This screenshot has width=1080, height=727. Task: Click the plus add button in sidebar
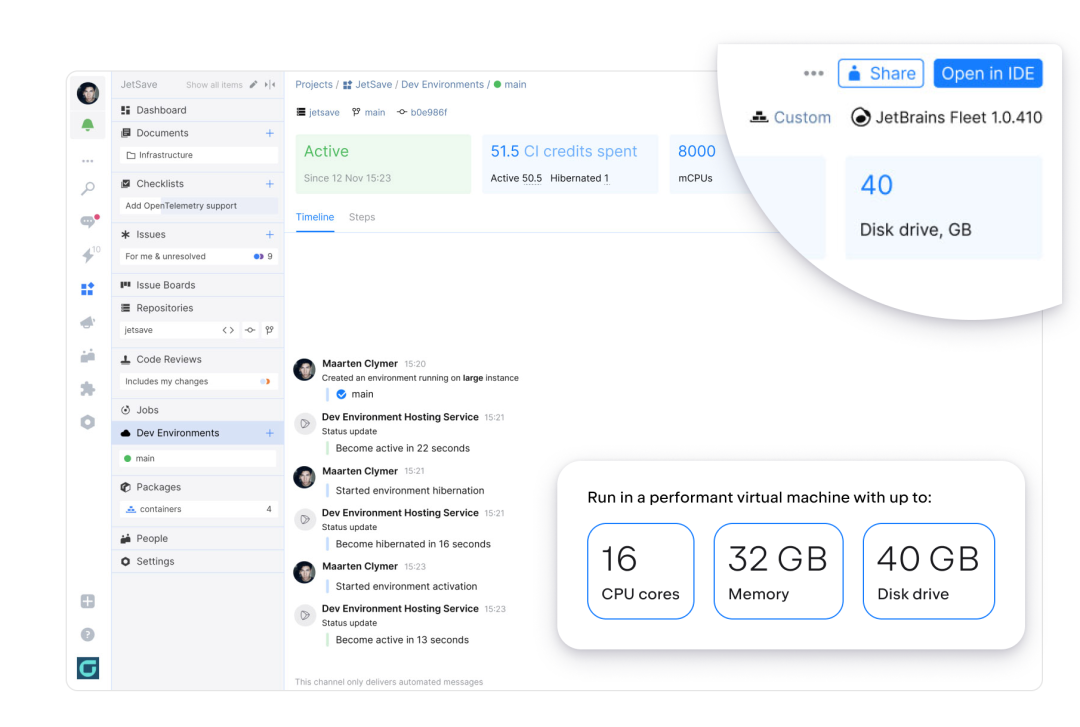pyautogui.click(x=87, y=601)
